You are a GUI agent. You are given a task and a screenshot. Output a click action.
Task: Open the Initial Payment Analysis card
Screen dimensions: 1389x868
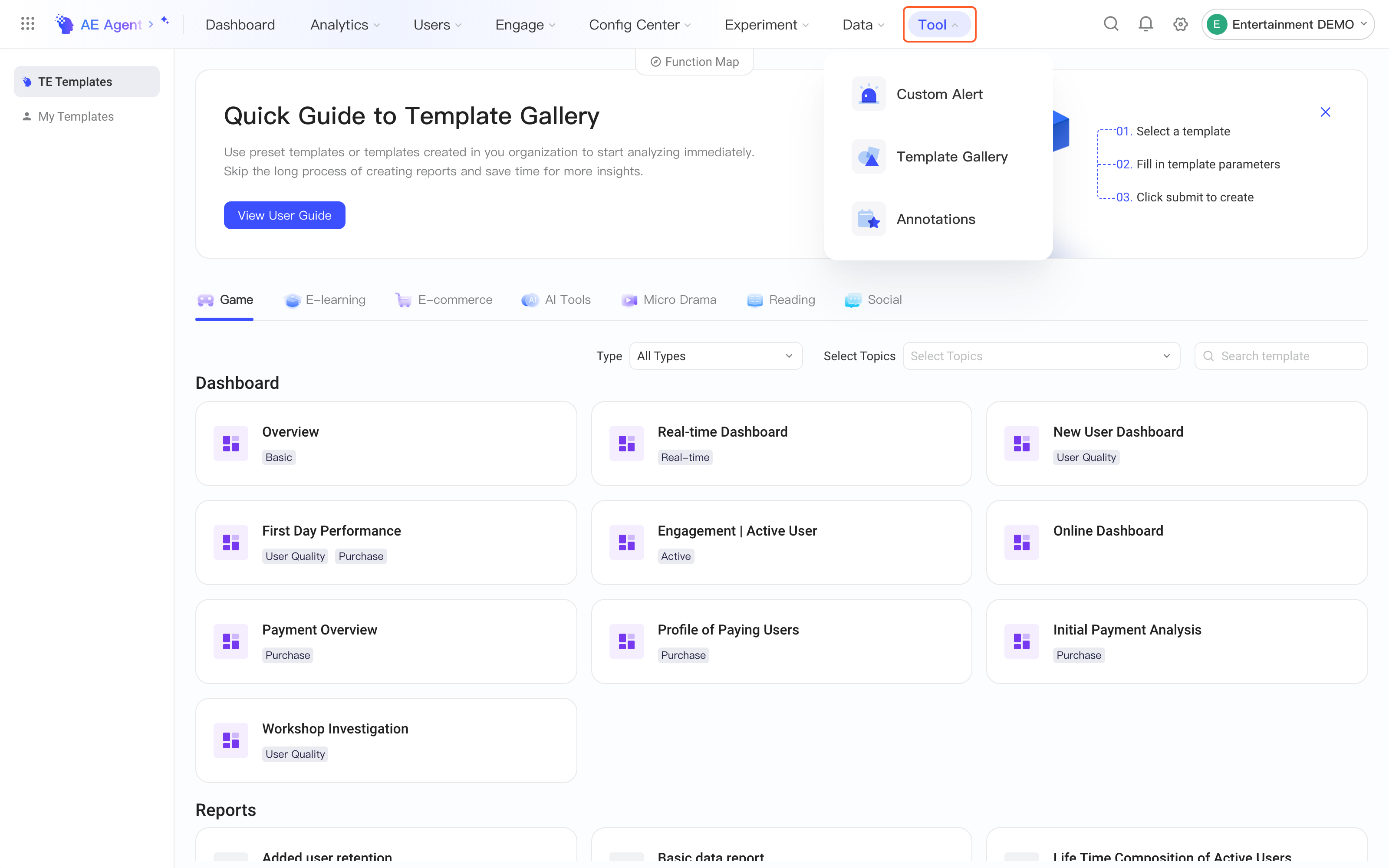(x=1177, y=641)
